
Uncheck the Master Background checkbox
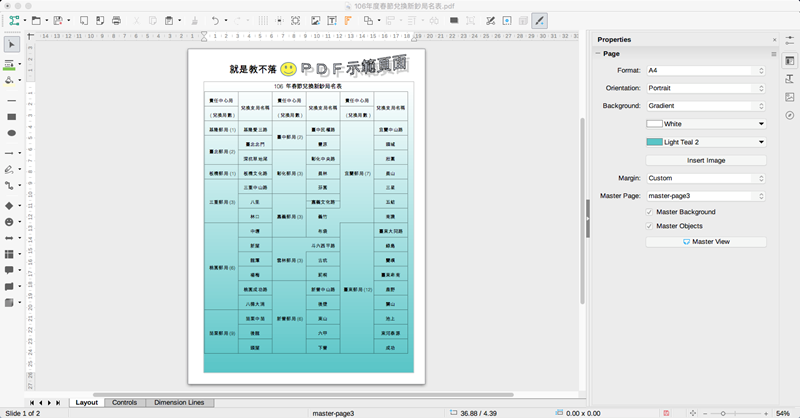[650, 212]
